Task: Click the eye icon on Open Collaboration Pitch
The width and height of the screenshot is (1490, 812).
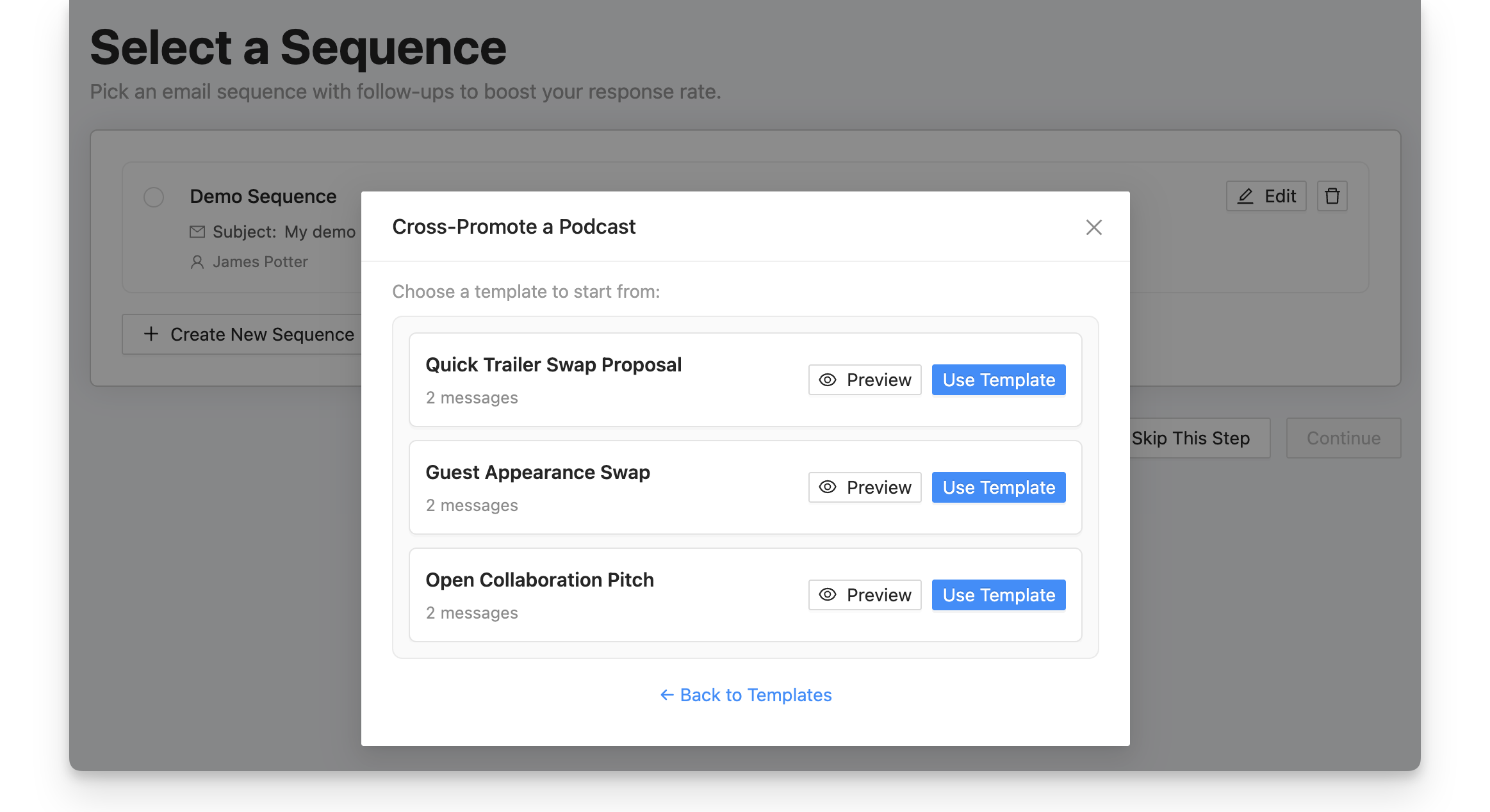Action: point(828,595)
